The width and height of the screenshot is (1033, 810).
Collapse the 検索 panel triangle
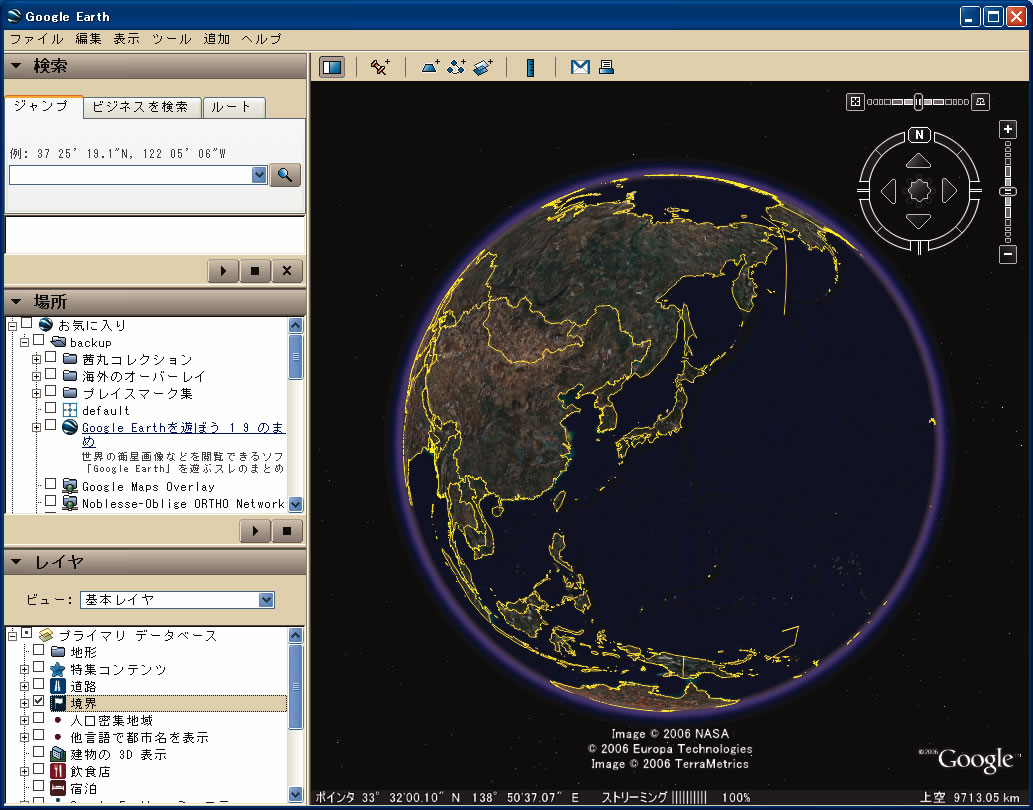click(x=16, y=66)
